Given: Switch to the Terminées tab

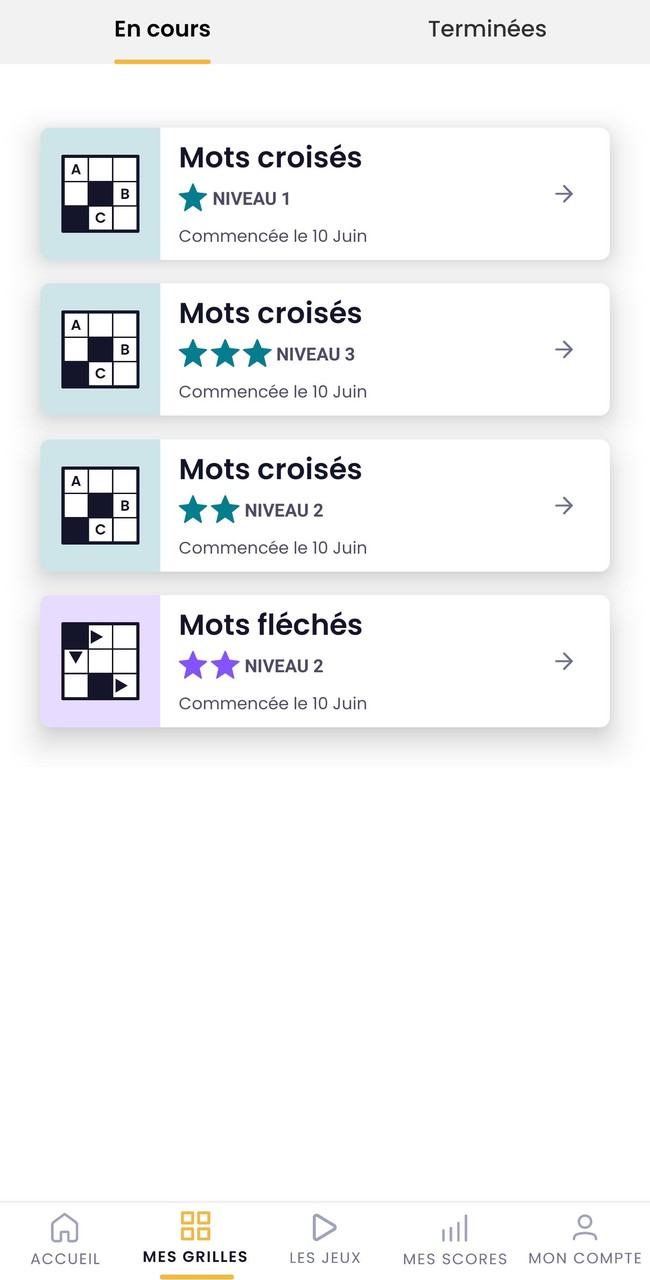Looking at the screenshot, I should click(x=487, y=29).
